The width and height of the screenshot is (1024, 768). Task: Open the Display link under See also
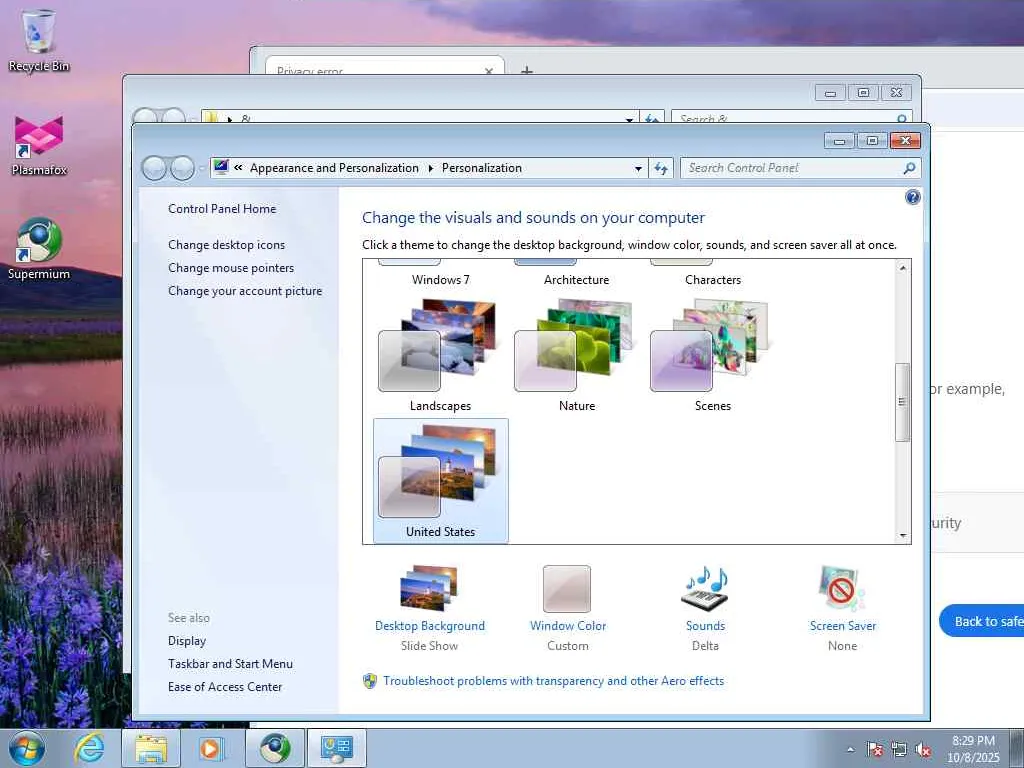187,641
